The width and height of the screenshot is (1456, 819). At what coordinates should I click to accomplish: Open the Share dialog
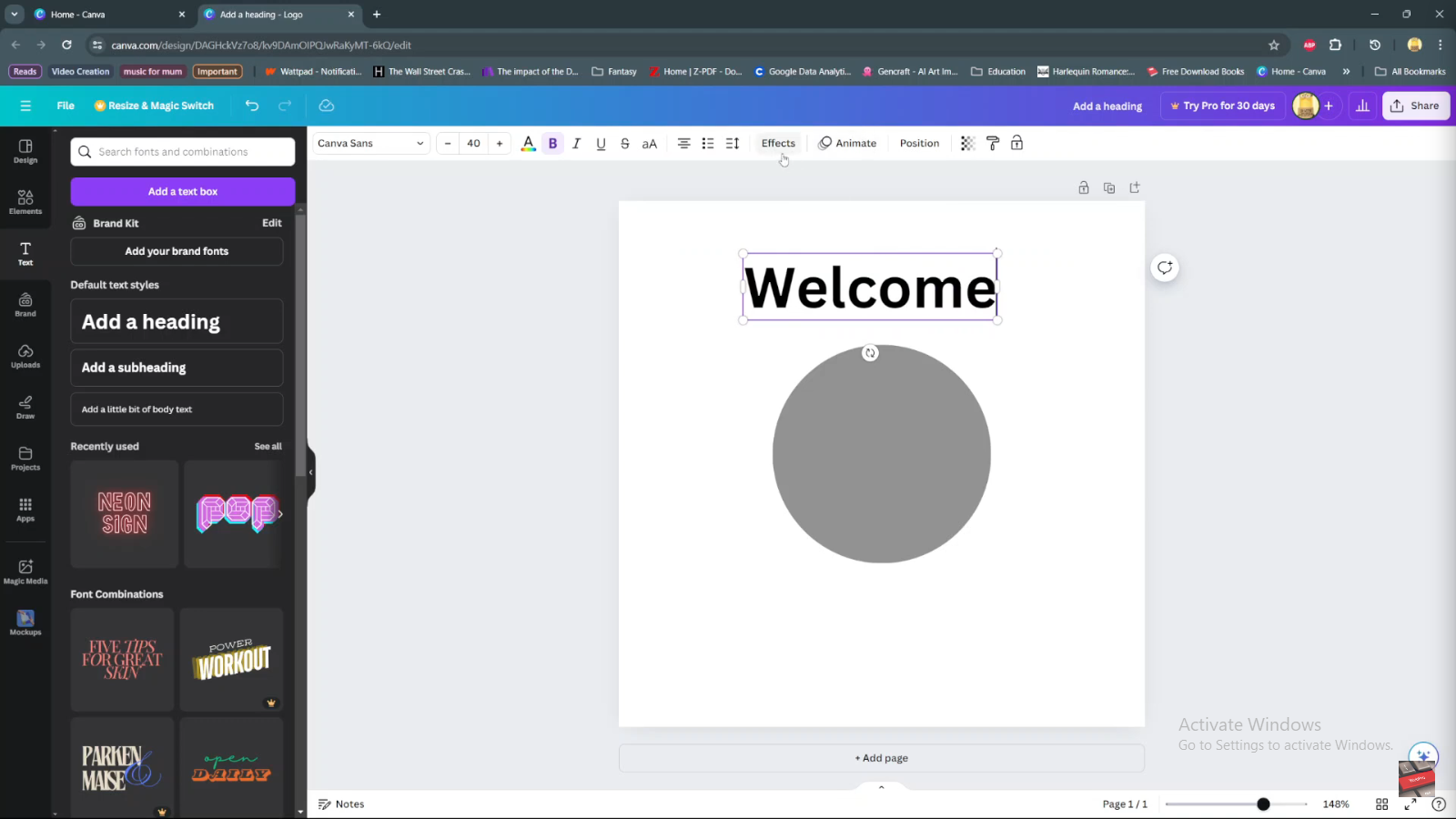click(x=1415, y=106)
